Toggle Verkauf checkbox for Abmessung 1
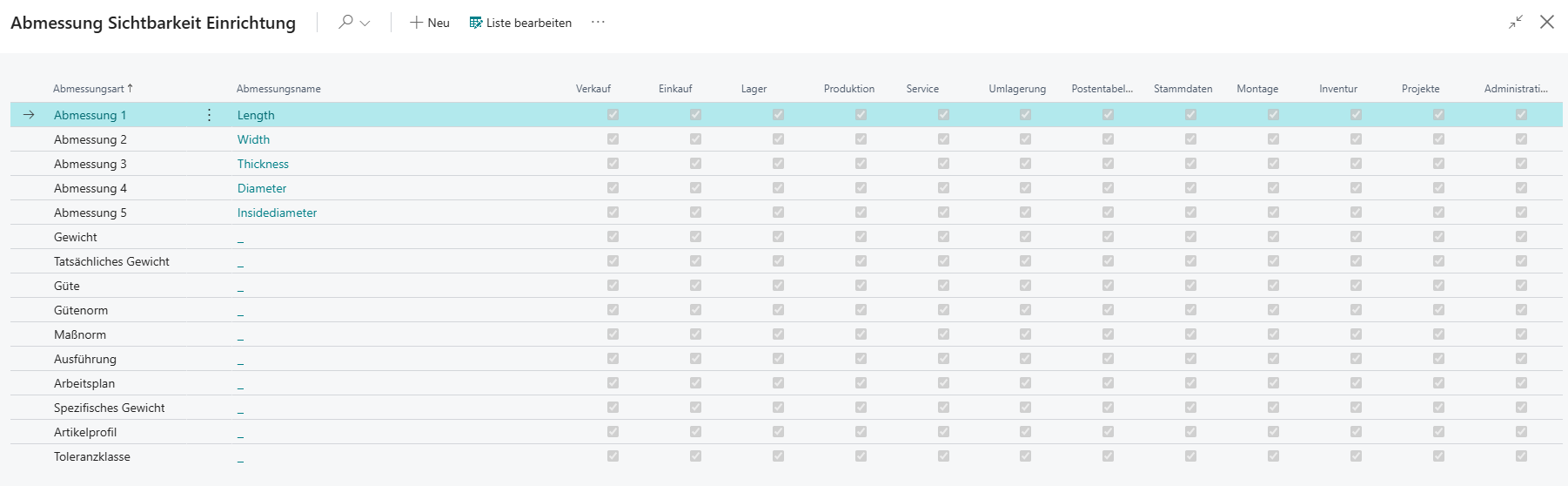The height and width of the screenshot is (486, 1568). pos(613,115)
